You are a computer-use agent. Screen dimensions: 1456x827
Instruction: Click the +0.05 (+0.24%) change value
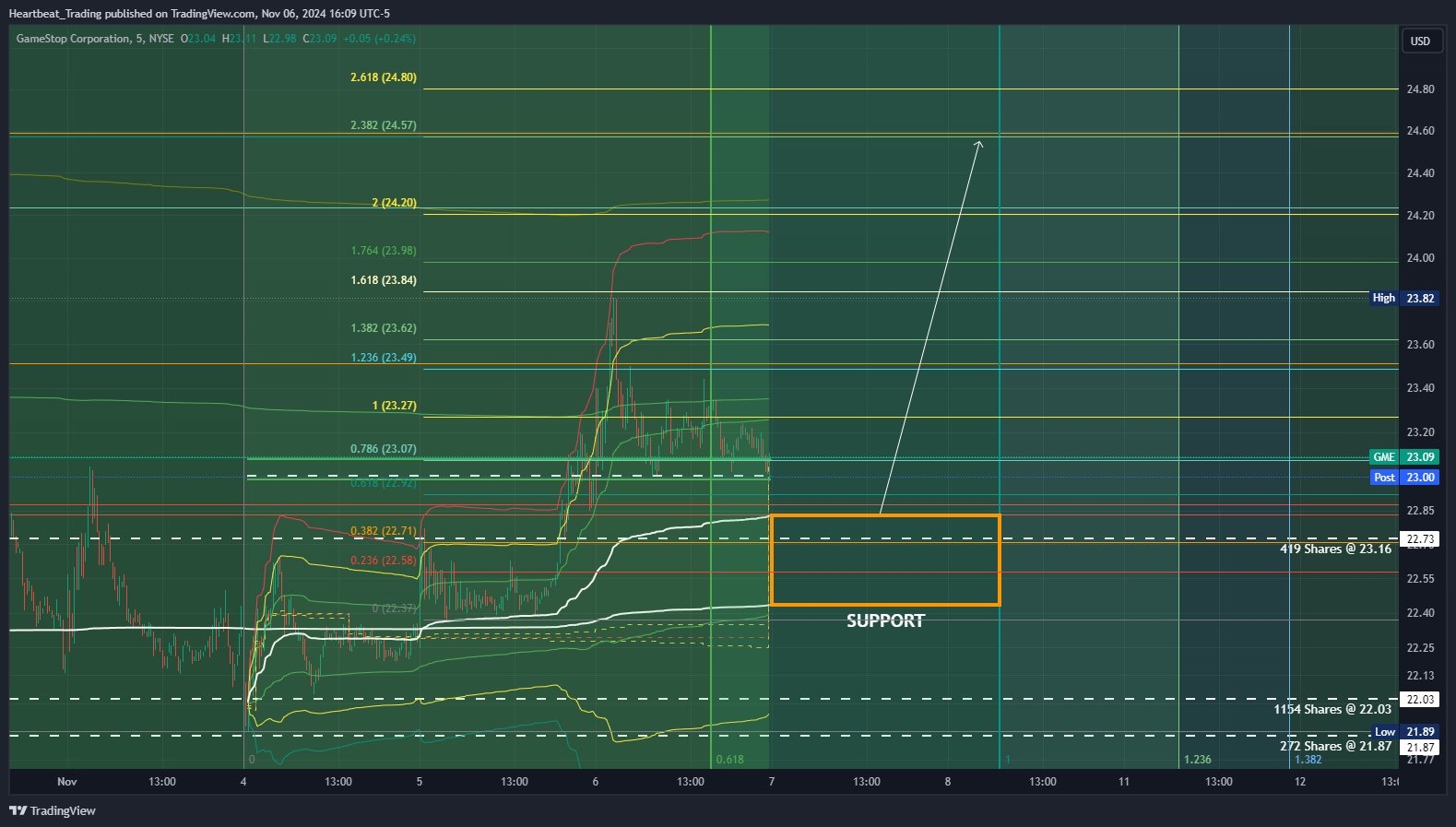pos(379,39)
